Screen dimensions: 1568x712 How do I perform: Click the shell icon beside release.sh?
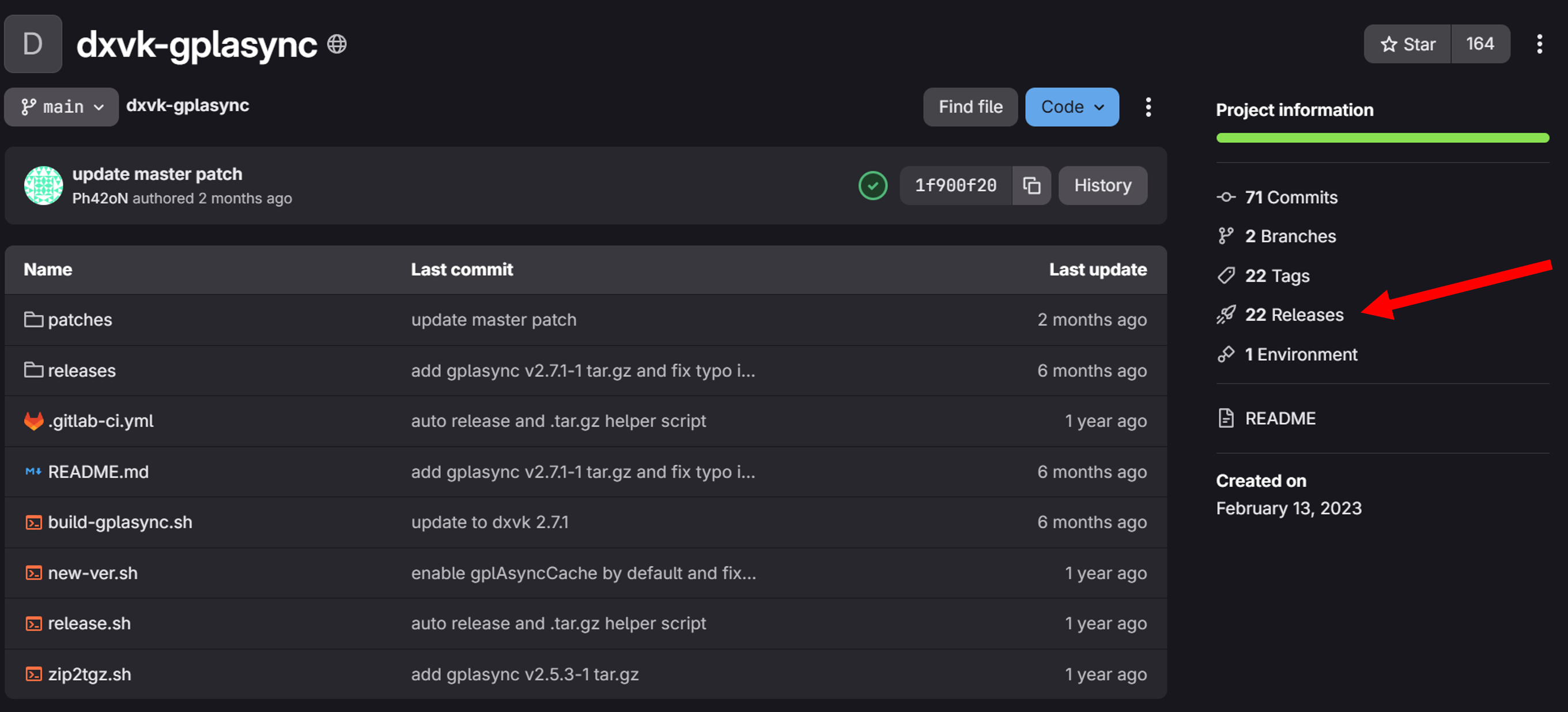tap(33, 624)
